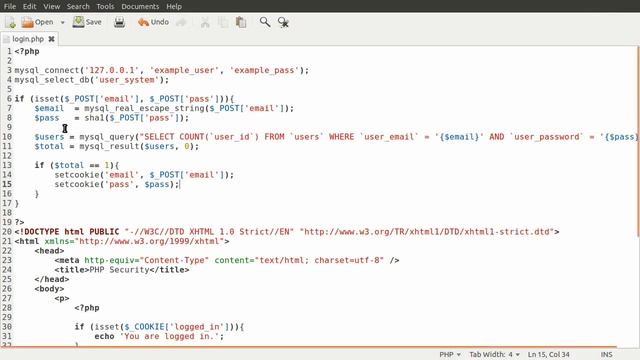Close the login.php tab
This screenshot has width=640, height=360.
point(51,39)
